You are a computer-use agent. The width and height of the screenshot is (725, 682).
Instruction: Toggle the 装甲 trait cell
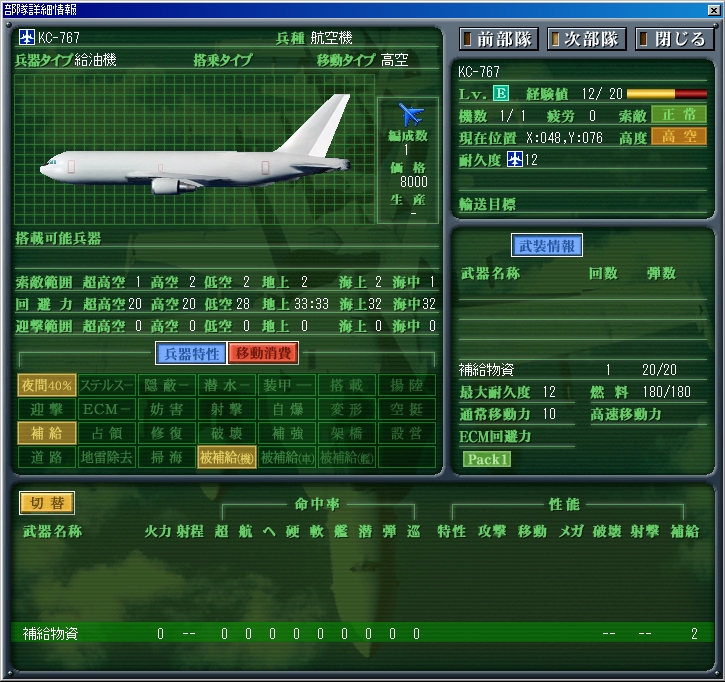pos(287,385)
